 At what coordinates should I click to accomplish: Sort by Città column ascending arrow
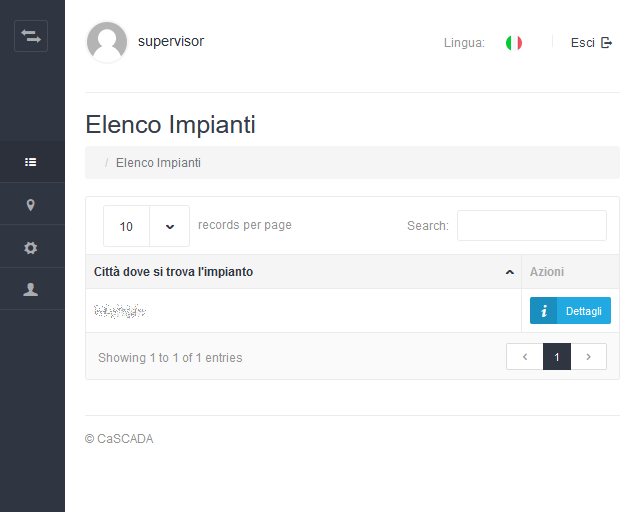click(509, 272)
